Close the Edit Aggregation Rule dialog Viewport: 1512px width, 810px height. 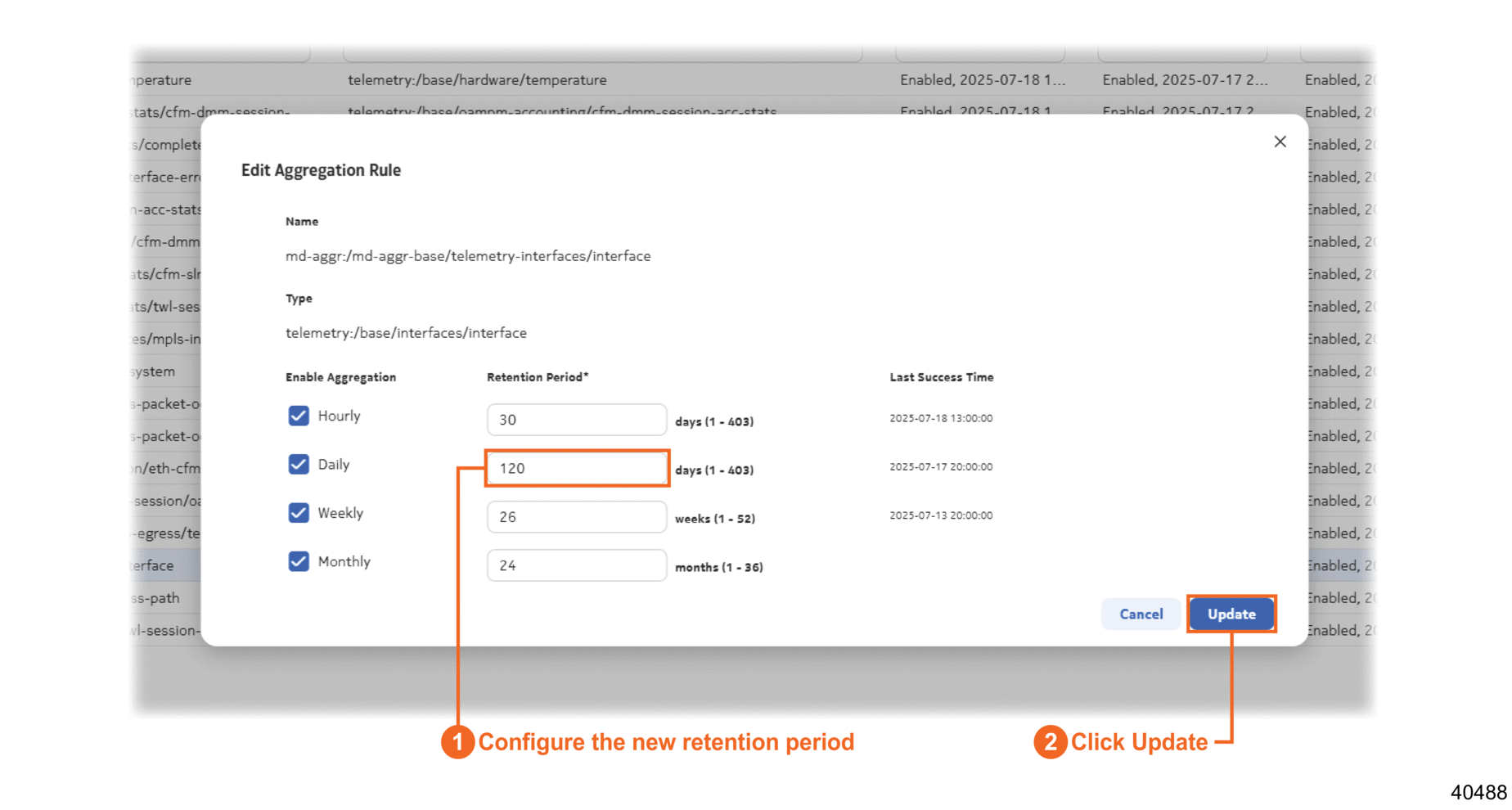click(x=1280, y=142)
